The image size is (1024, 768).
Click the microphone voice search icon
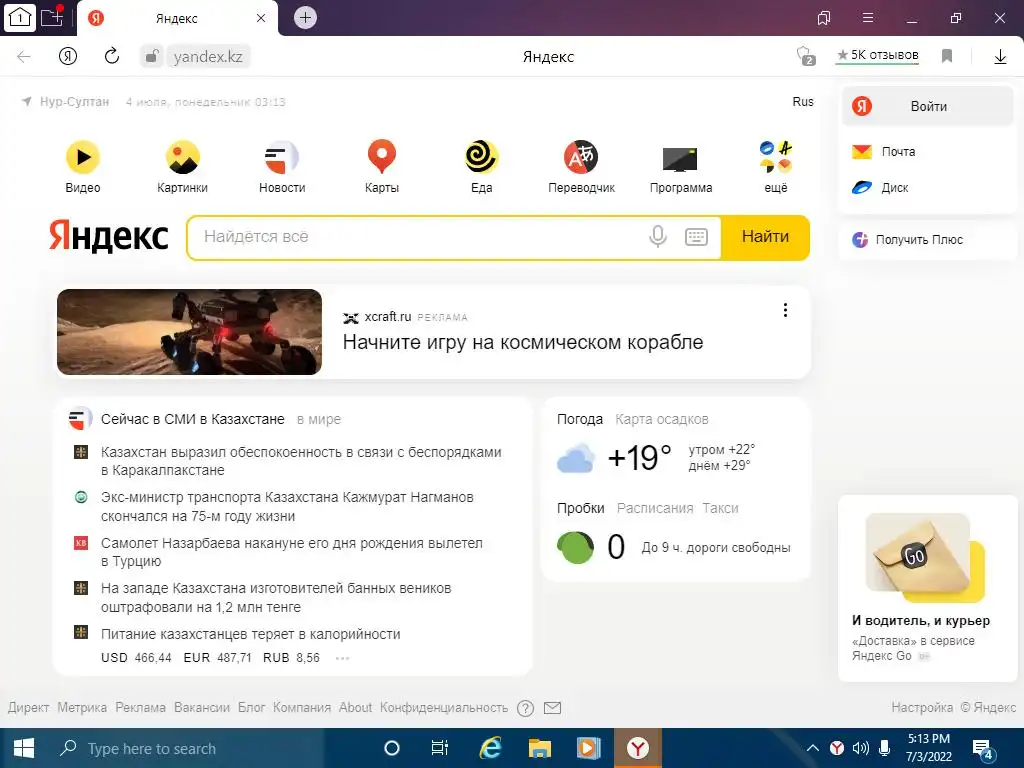tap(658, 236)
